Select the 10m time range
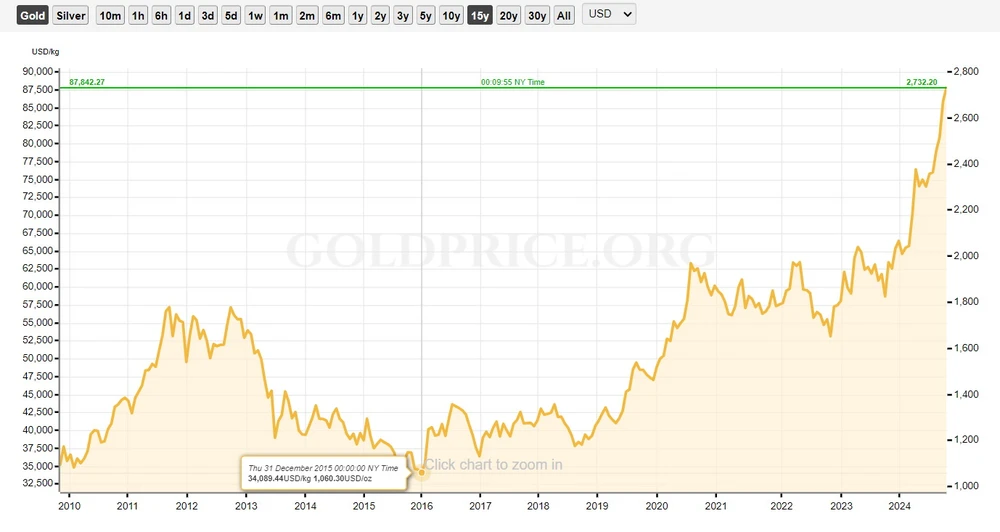 [110, 15]
